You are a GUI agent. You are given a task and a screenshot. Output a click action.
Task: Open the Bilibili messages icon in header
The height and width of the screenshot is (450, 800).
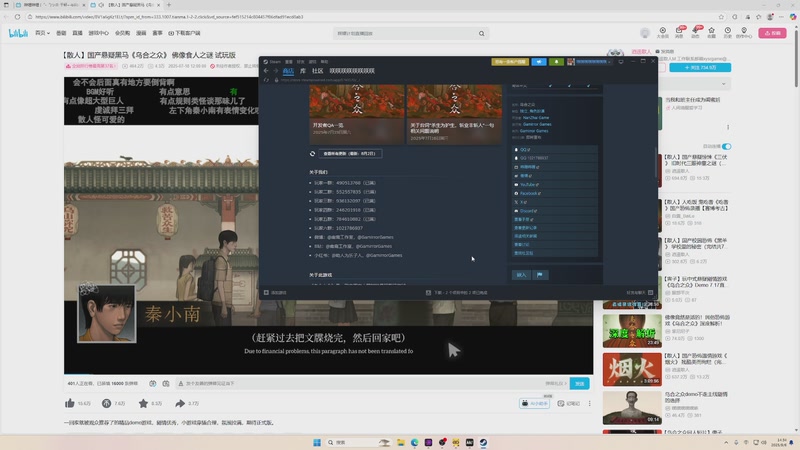click(679, 33)
